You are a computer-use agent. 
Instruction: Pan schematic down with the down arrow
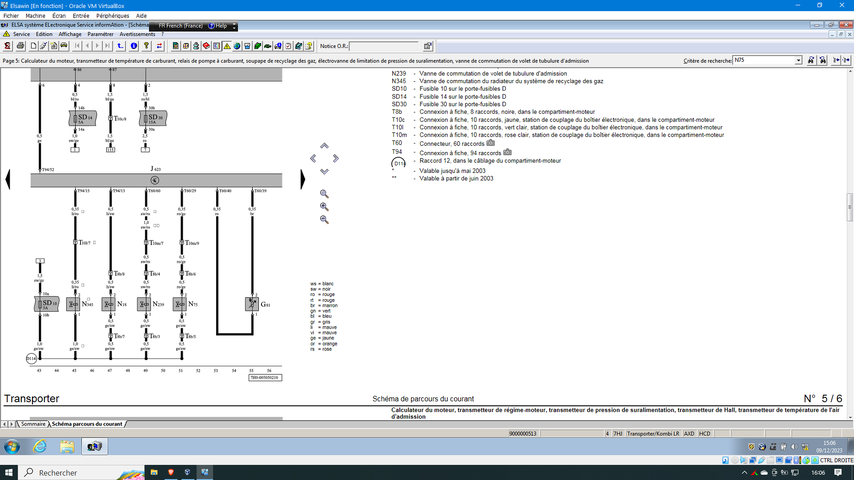(324, 171)
